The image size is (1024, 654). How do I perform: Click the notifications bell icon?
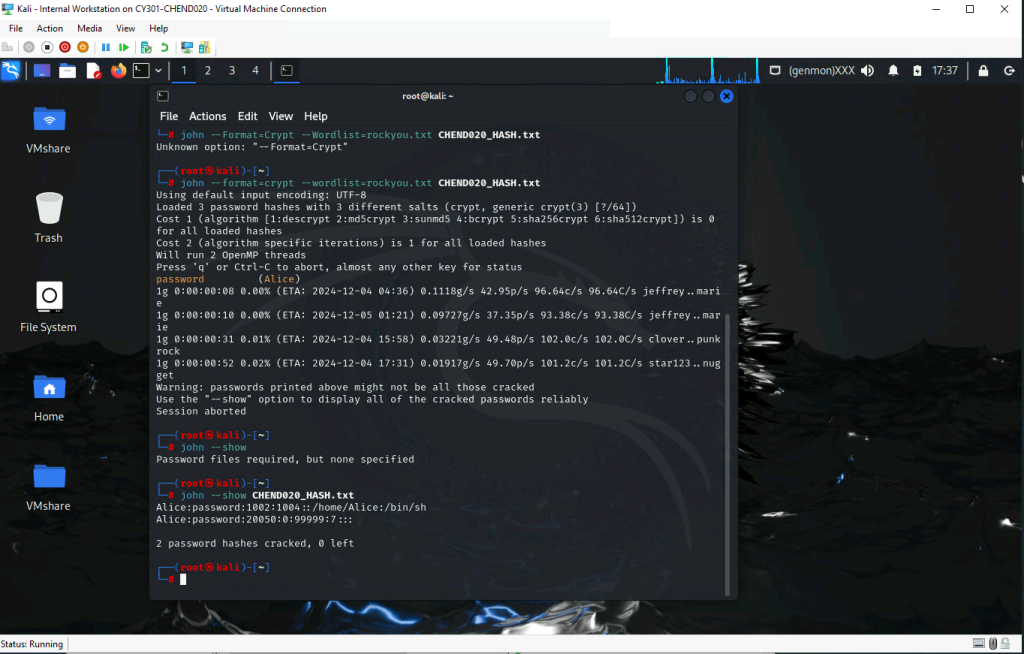[893, 70]
